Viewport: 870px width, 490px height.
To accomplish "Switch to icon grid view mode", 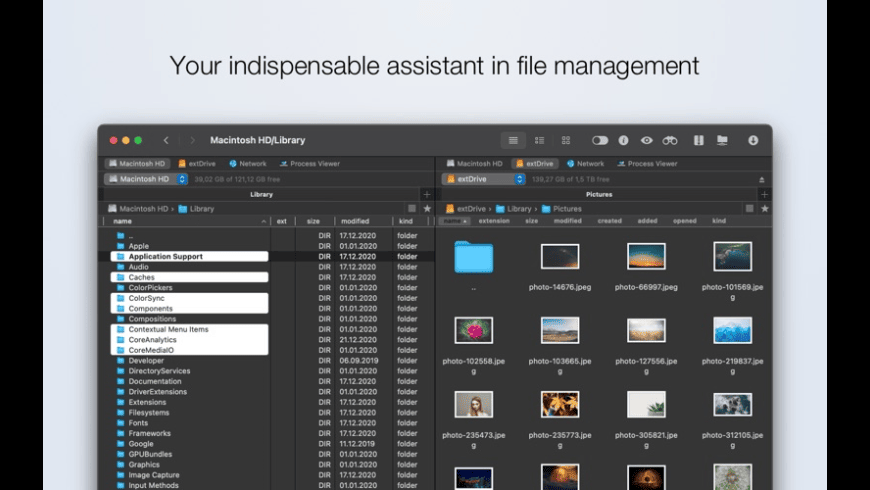I will (x=565, y=140).
